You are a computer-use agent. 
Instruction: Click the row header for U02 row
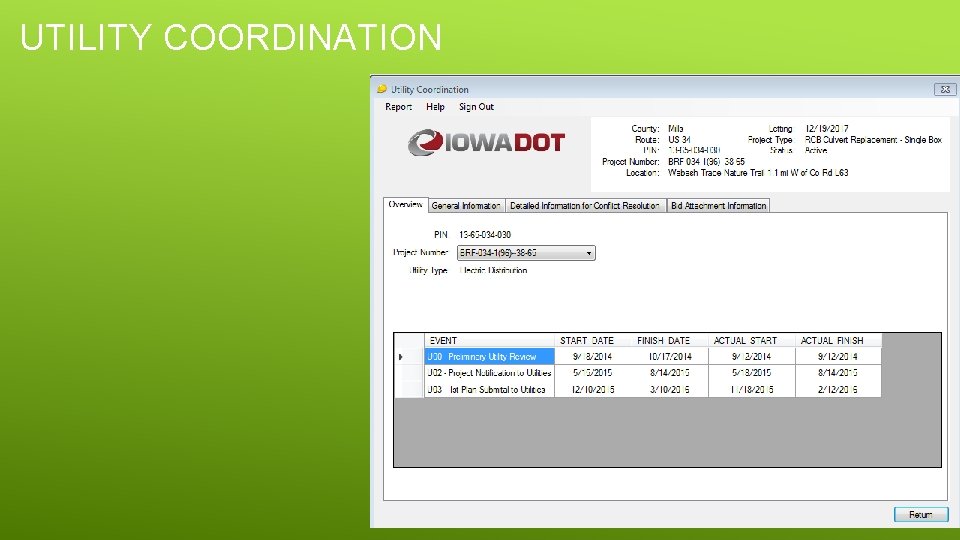[x=408, y=372]
